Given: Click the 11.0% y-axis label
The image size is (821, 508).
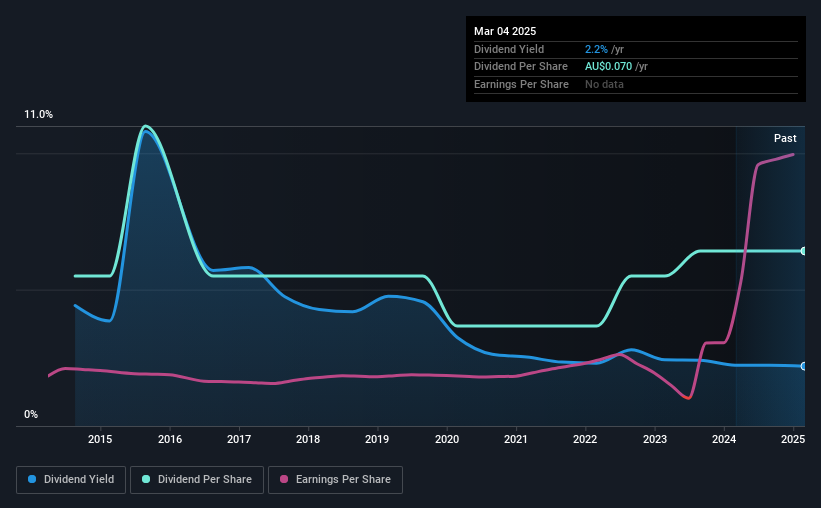Looking at the screenshot, I should [38, 115].
